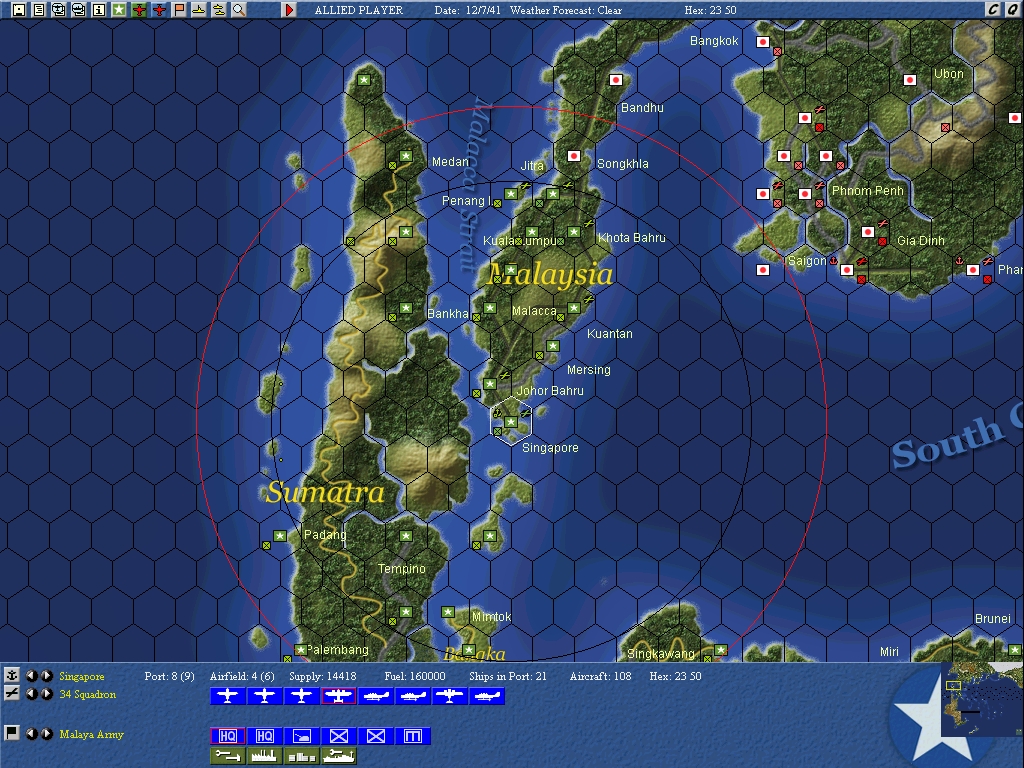Select the first fighter aircraft unit icon
Image resolution: width=1024 pixels, height=768 pixels.
227,696
